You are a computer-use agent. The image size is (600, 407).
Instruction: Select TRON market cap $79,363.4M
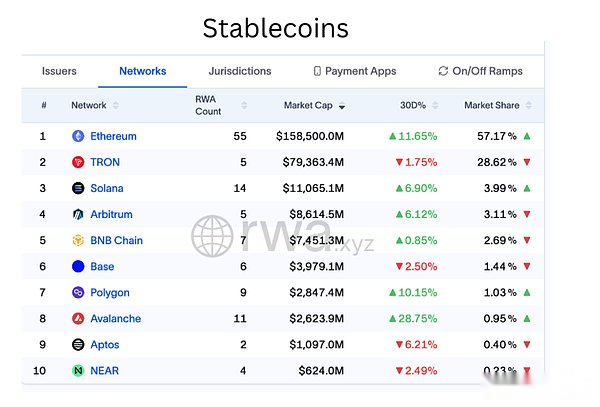tap(313, 162)
